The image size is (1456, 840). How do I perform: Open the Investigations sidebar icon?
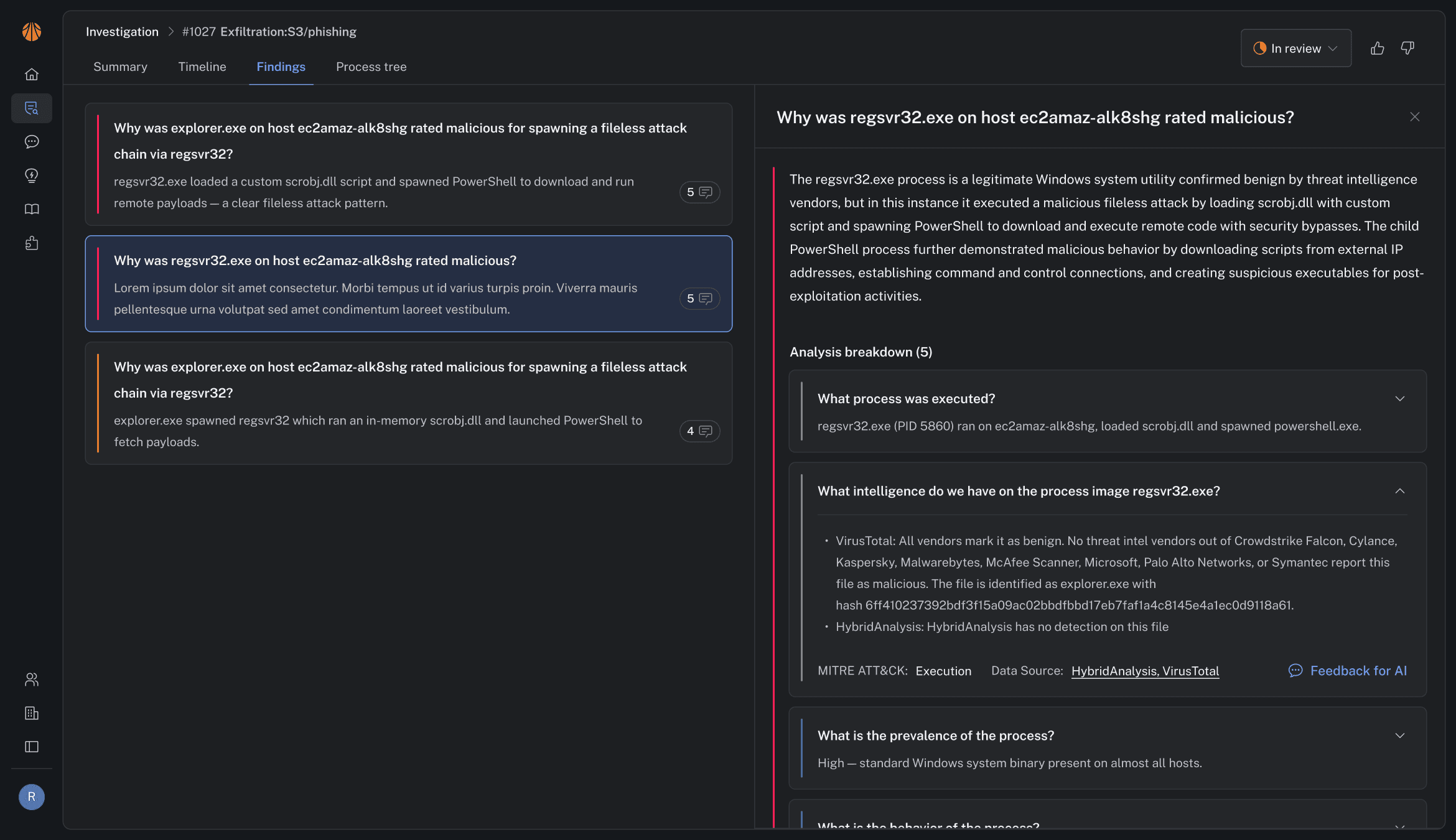32,108
